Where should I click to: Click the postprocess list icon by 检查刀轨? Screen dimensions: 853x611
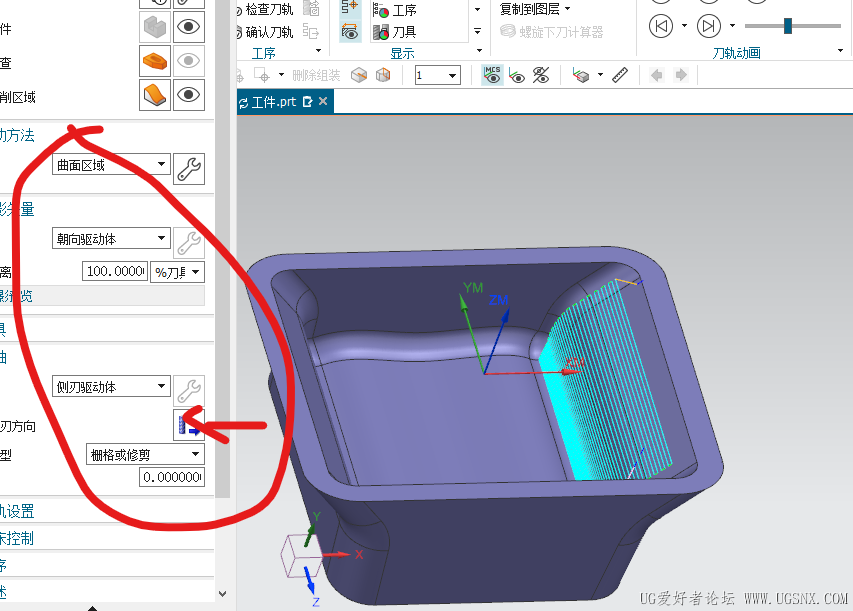tap(312, 8)
